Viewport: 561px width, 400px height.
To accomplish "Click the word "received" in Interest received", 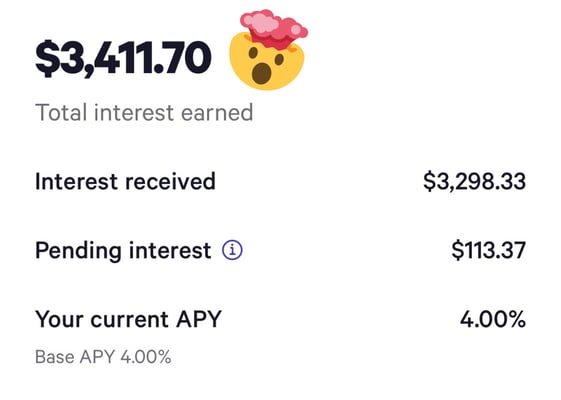I will pos(170,181).
